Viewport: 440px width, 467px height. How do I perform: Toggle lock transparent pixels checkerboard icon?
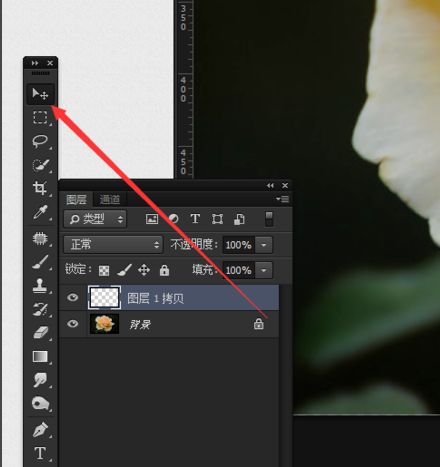[104, 270]
